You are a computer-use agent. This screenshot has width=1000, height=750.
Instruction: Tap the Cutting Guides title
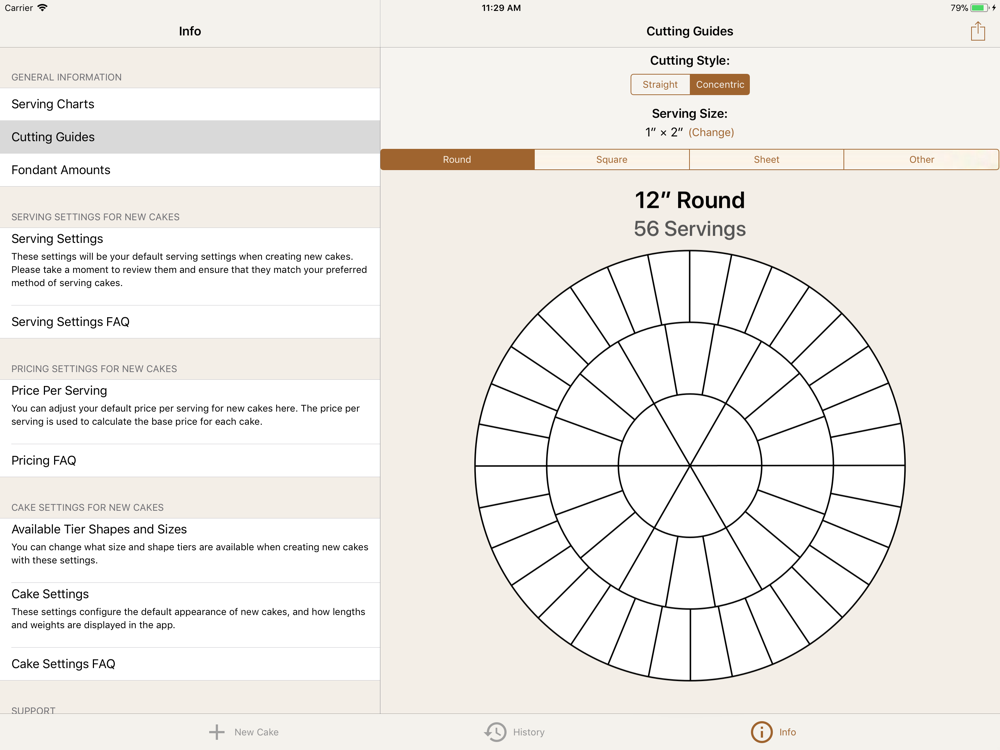click(689, 31)
